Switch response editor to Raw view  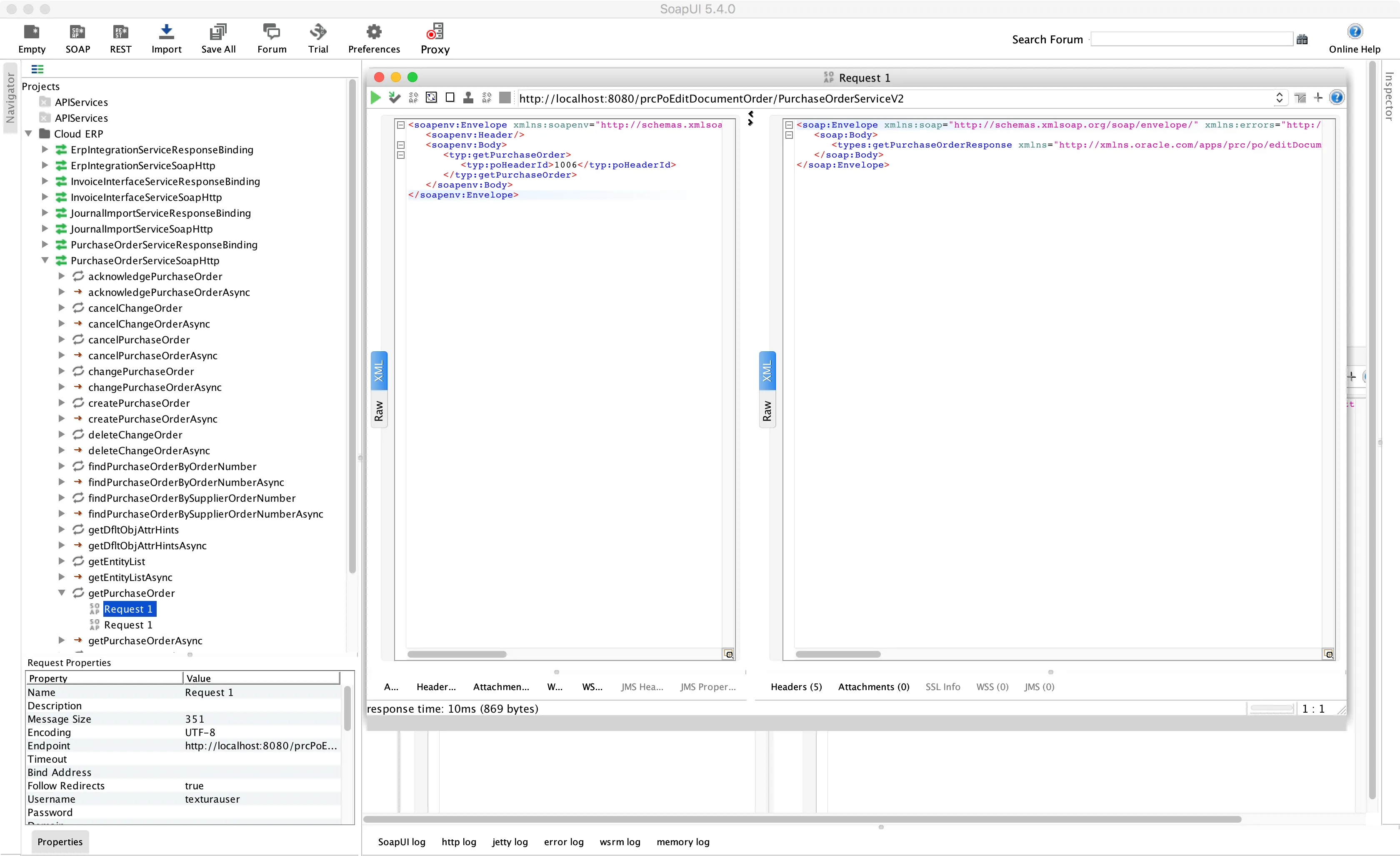pyautogui.click(x=767, y=410)
